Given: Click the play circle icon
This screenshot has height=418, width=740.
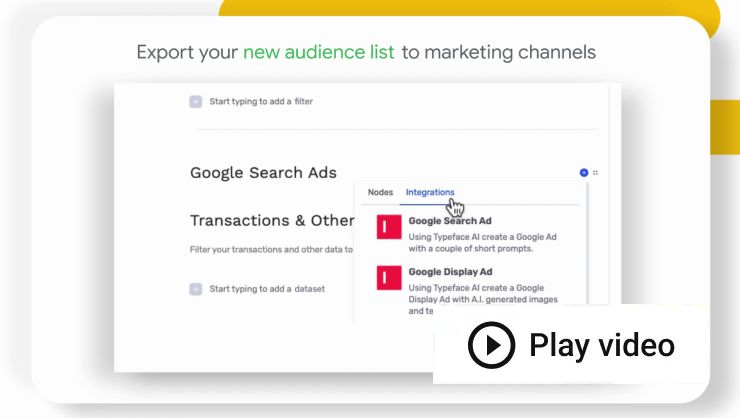Looking at the screenshot, I should point(491,345).
